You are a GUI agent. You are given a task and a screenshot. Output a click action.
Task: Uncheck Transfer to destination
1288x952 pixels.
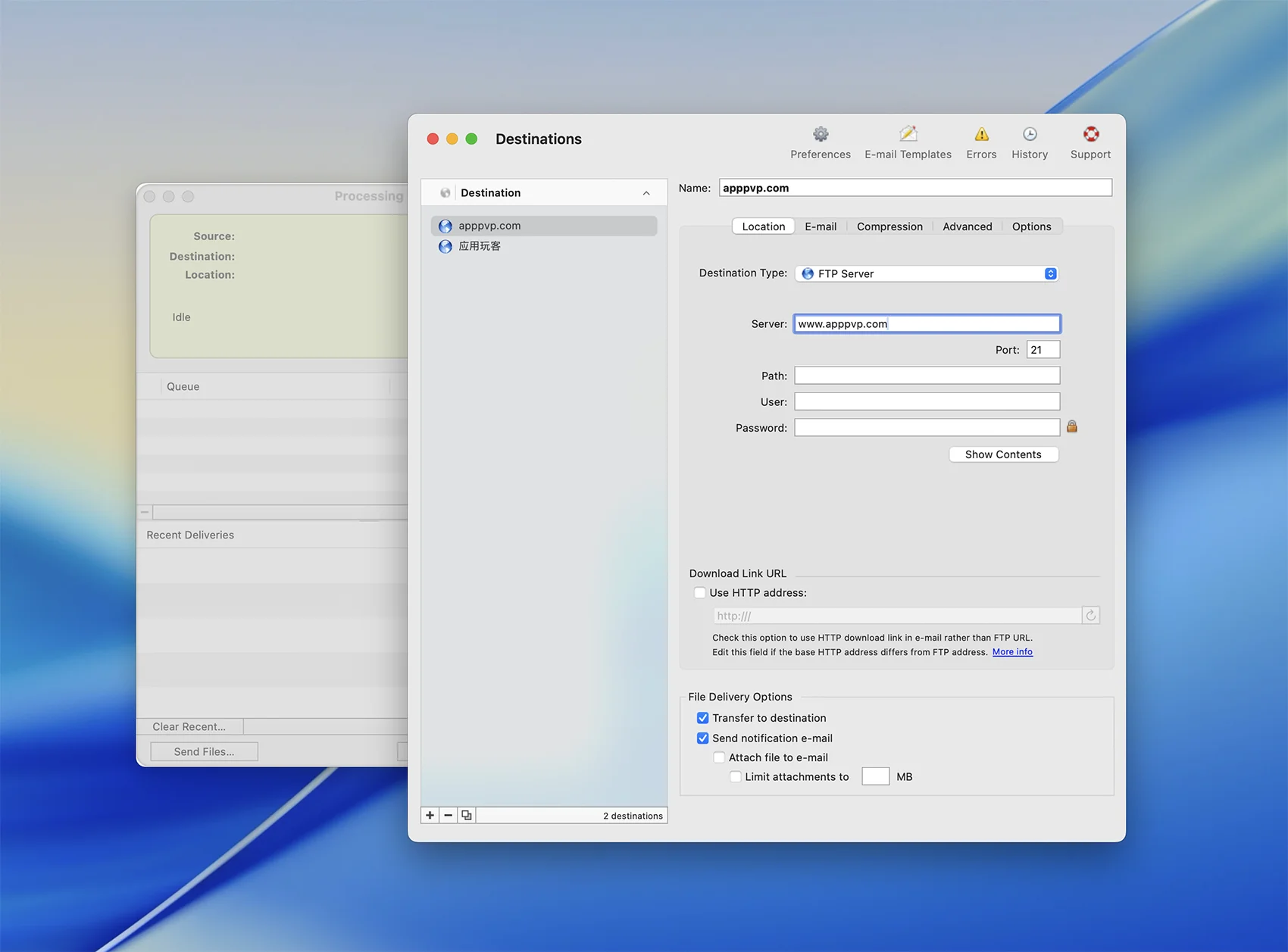tap(702, 718)
